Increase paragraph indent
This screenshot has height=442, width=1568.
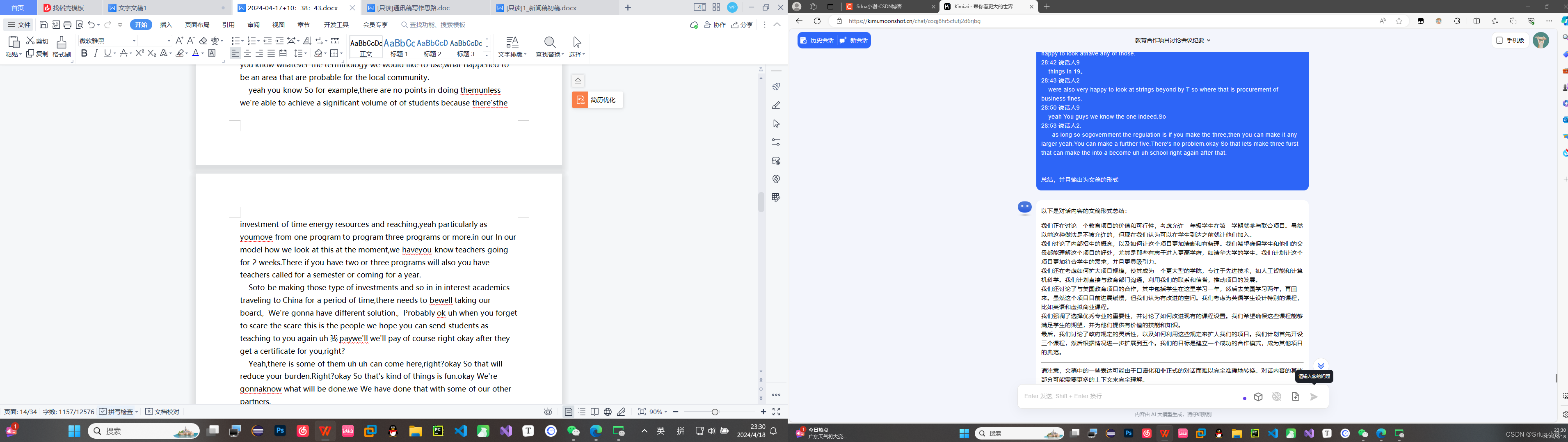click(279, 41)
